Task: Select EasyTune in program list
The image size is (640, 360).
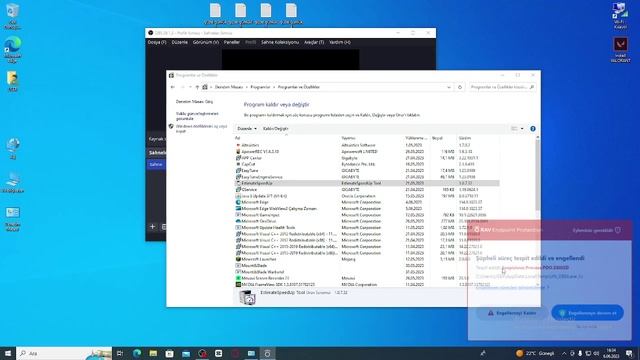Action: pyautogui.click(x=367, y=171)
